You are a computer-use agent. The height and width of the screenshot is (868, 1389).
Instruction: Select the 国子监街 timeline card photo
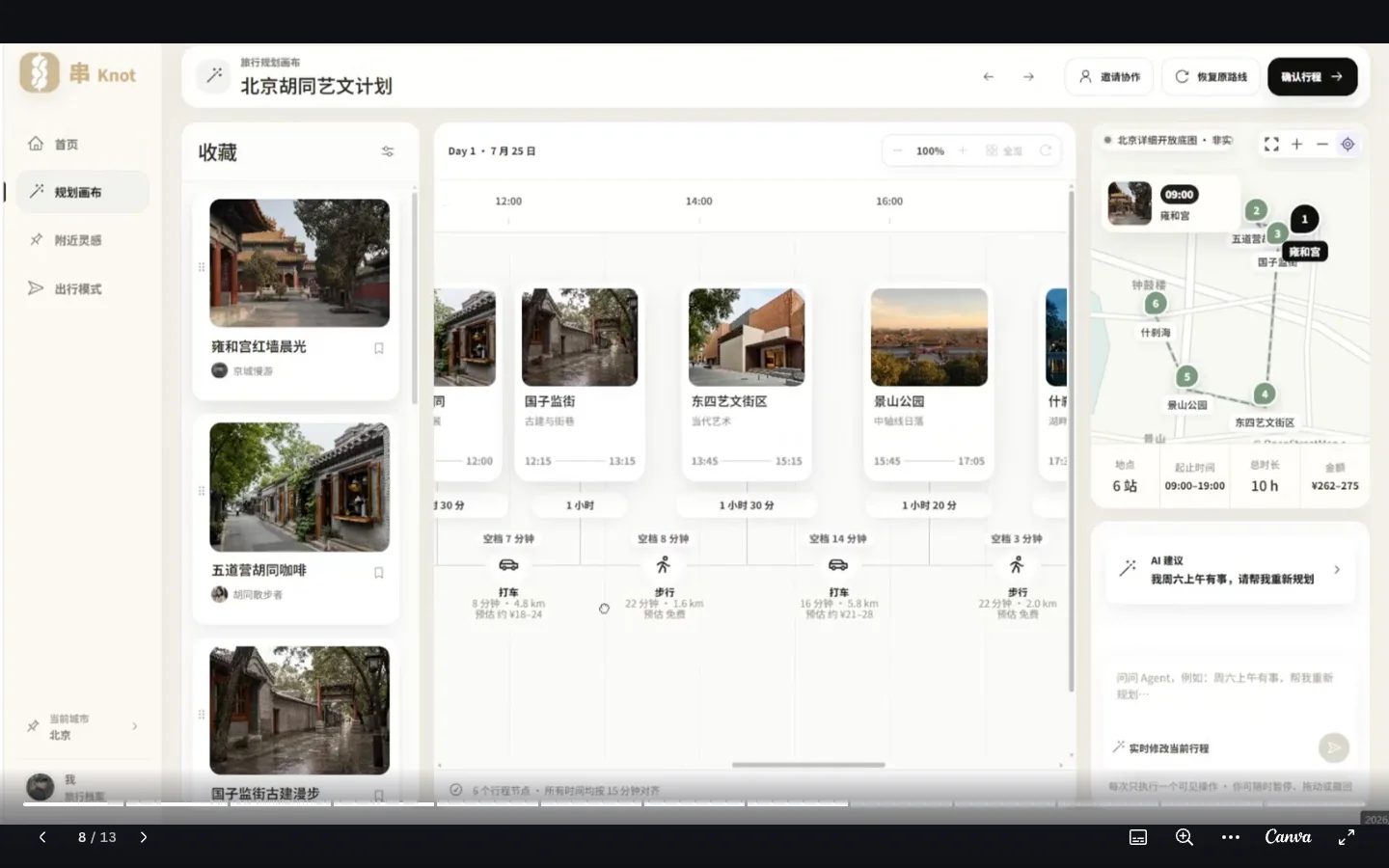(x=580, y=337)
